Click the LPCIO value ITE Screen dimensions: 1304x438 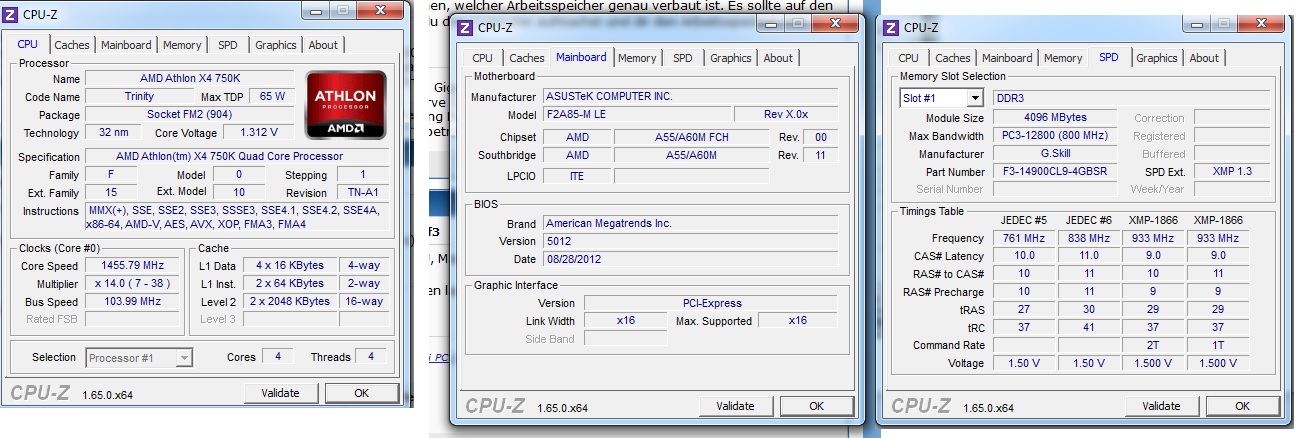(x=577, y=175)
